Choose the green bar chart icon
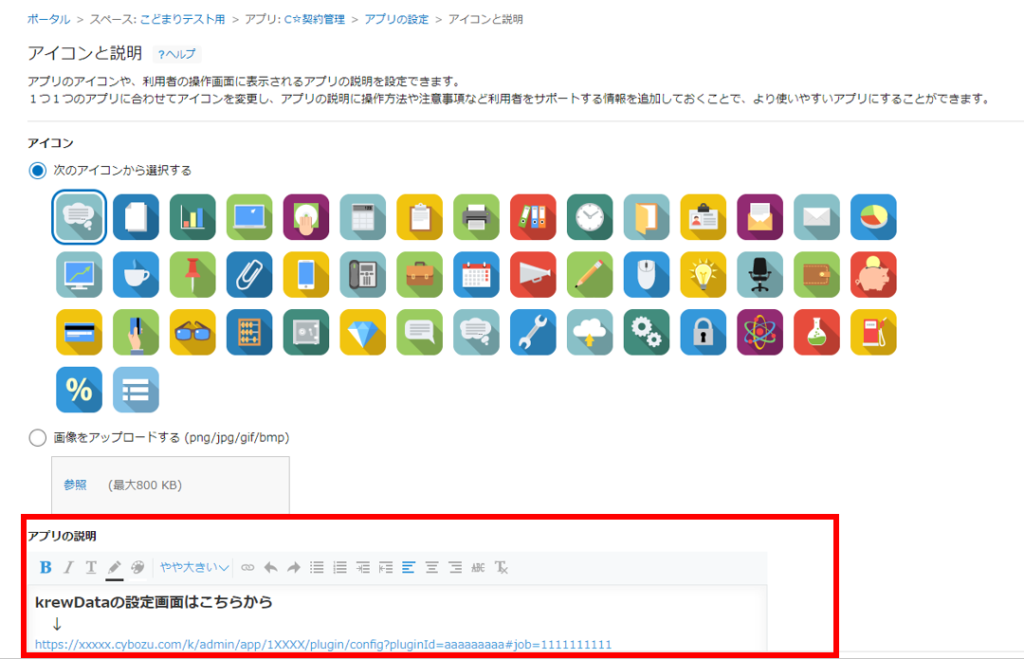The width and height of the screenshot is (1024, 659). (193, 217)
